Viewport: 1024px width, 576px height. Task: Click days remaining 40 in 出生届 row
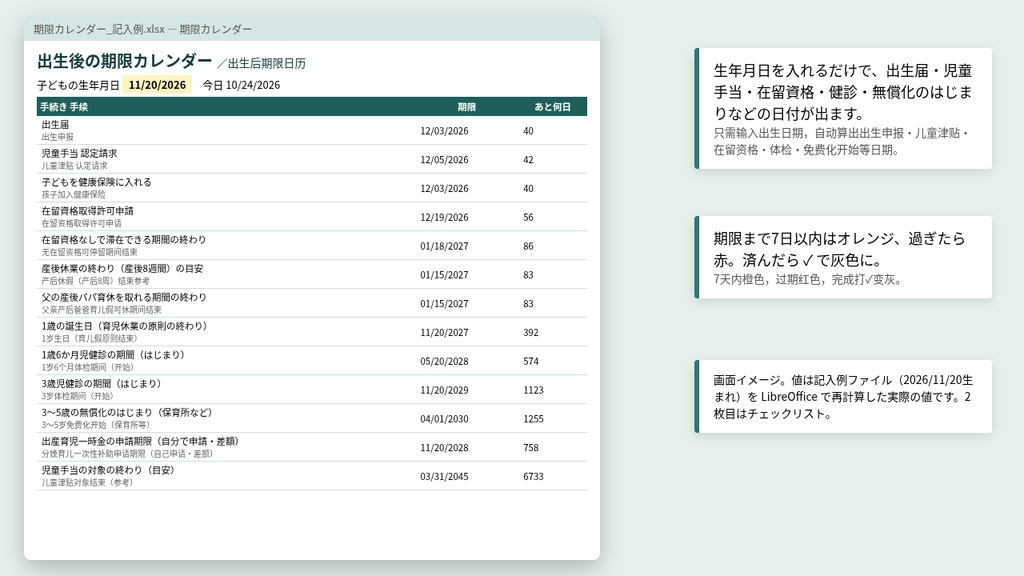click(528, 131)
